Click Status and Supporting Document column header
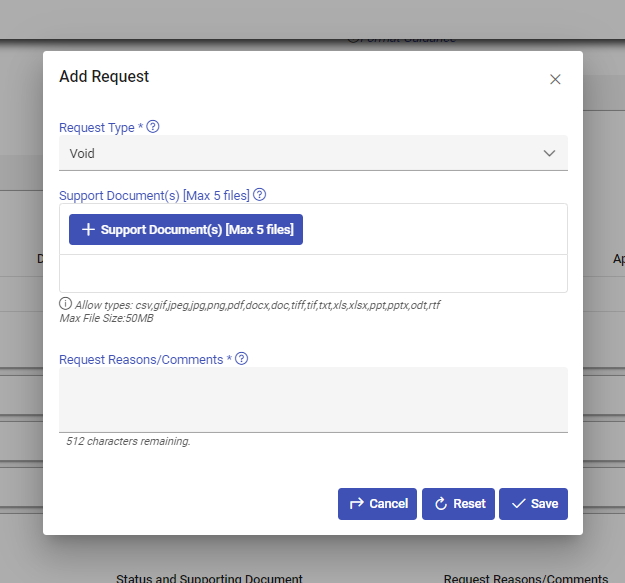Viewport: 625px width, 583px height. click(209, 578)
